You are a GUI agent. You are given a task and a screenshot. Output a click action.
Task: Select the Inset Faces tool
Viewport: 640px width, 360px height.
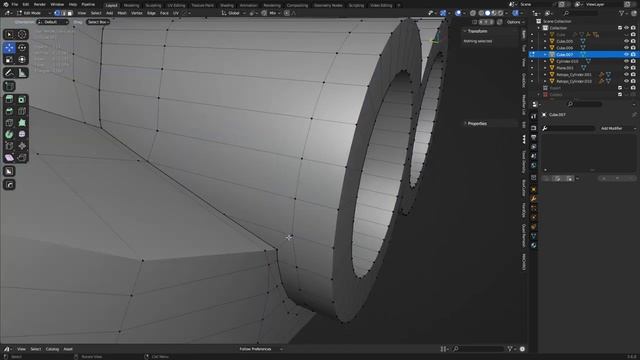(22, 99)
